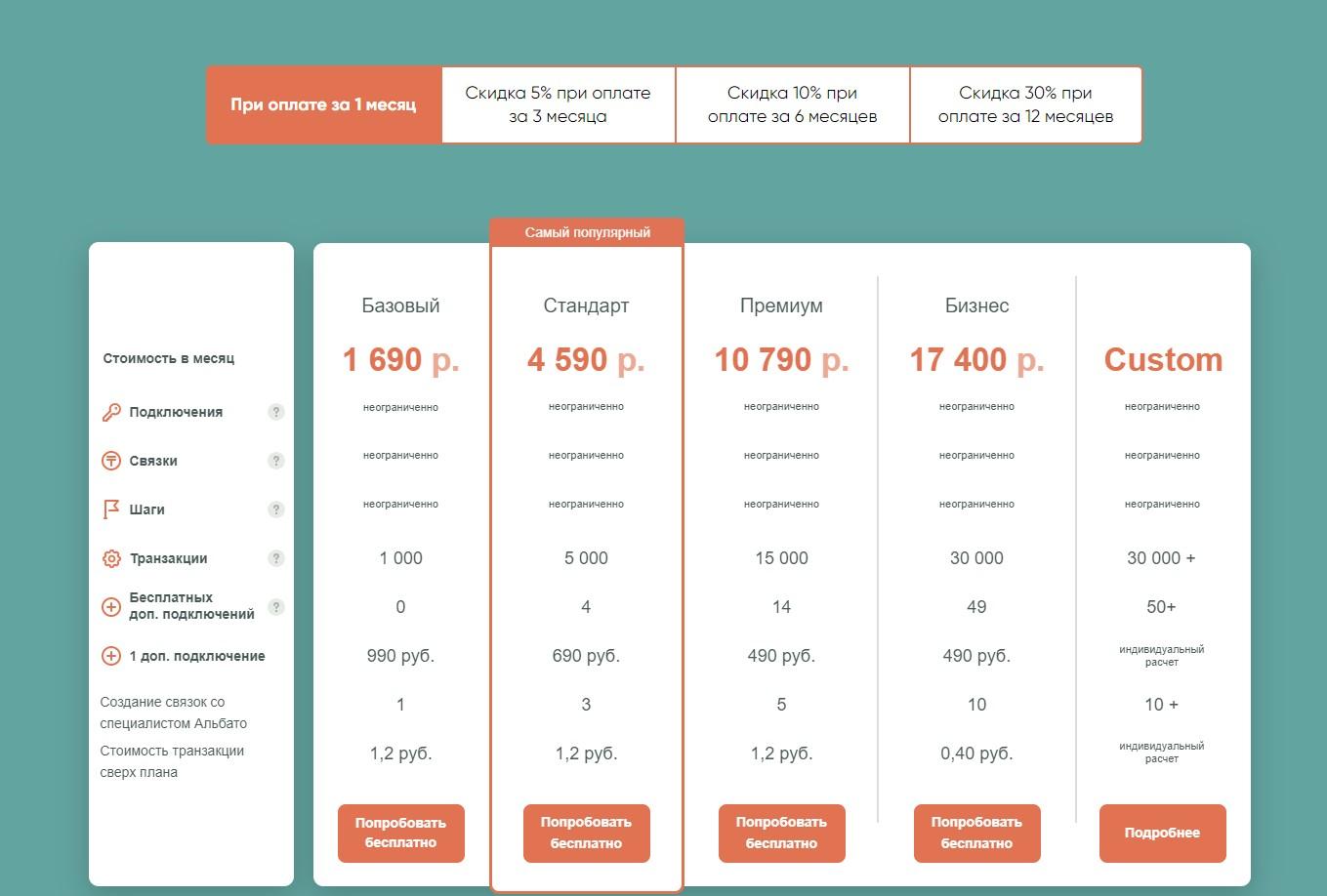Click the 5 000 transactions value
The width and height of the screenshot is (1327, 896).
coord(586,558)
